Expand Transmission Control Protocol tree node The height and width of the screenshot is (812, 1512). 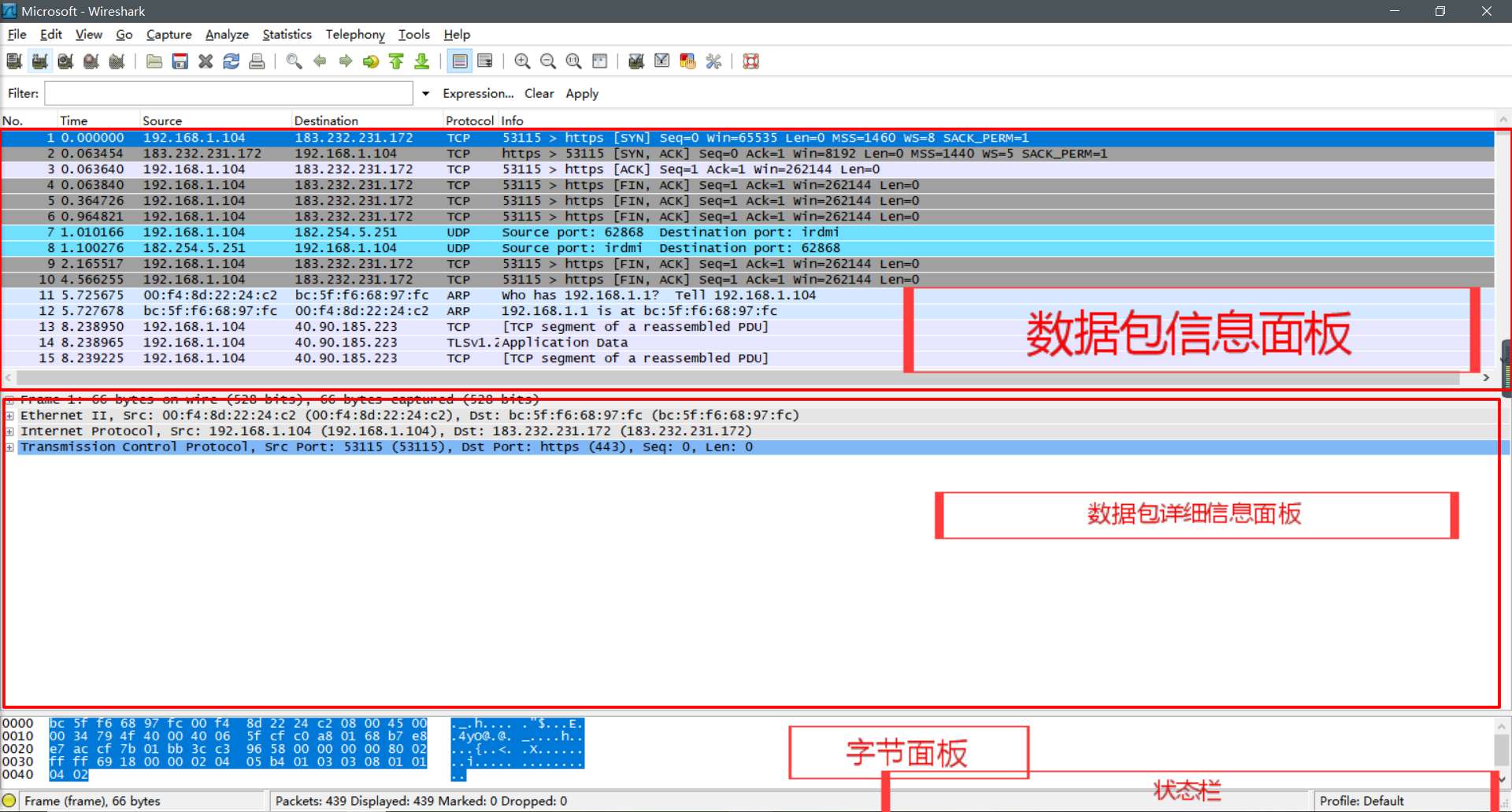click(x=9, y=447)
